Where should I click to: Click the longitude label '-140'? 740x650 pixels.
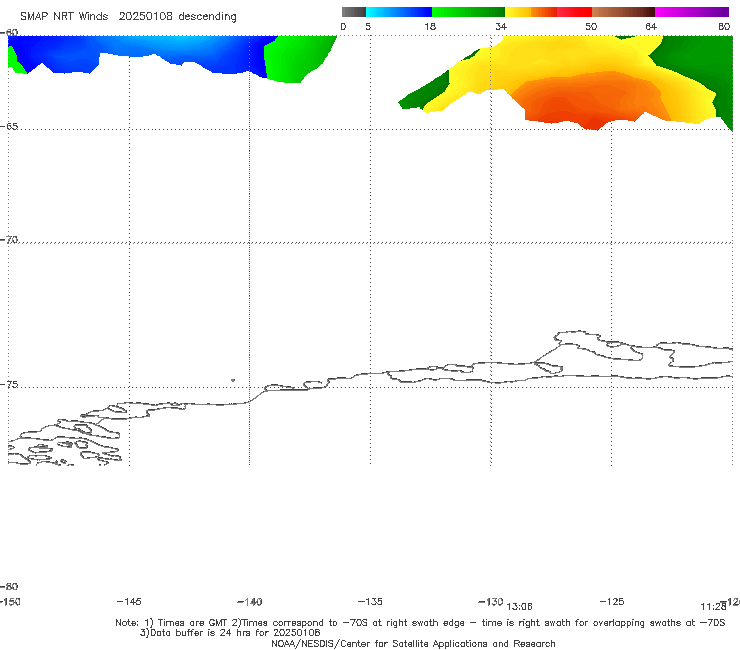point(250,601)
